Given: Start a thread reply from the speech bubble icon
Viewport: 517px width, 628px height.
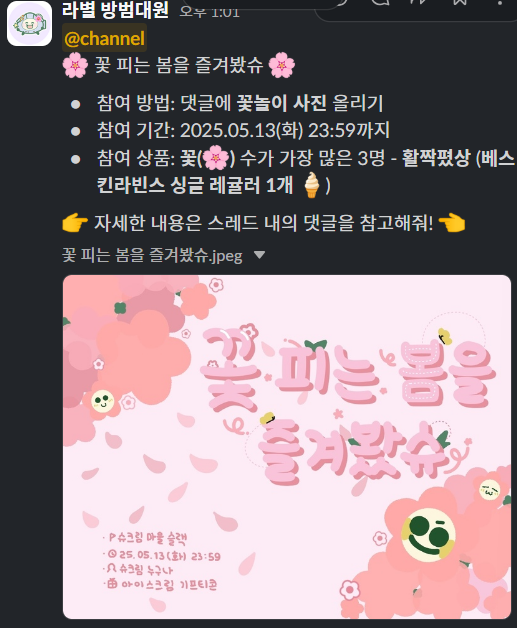Looking at the screenshot, I should tap(381, 2).
